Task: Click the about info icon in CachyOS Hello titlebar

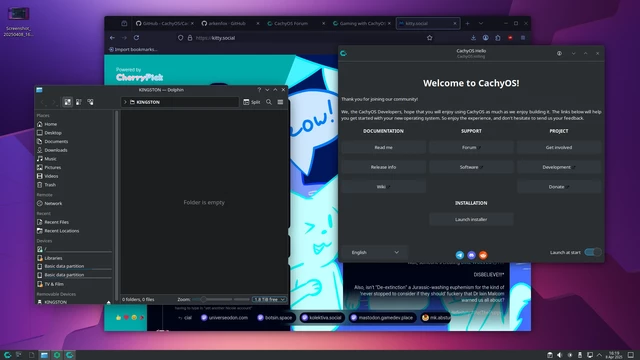Action: [559, 53]
